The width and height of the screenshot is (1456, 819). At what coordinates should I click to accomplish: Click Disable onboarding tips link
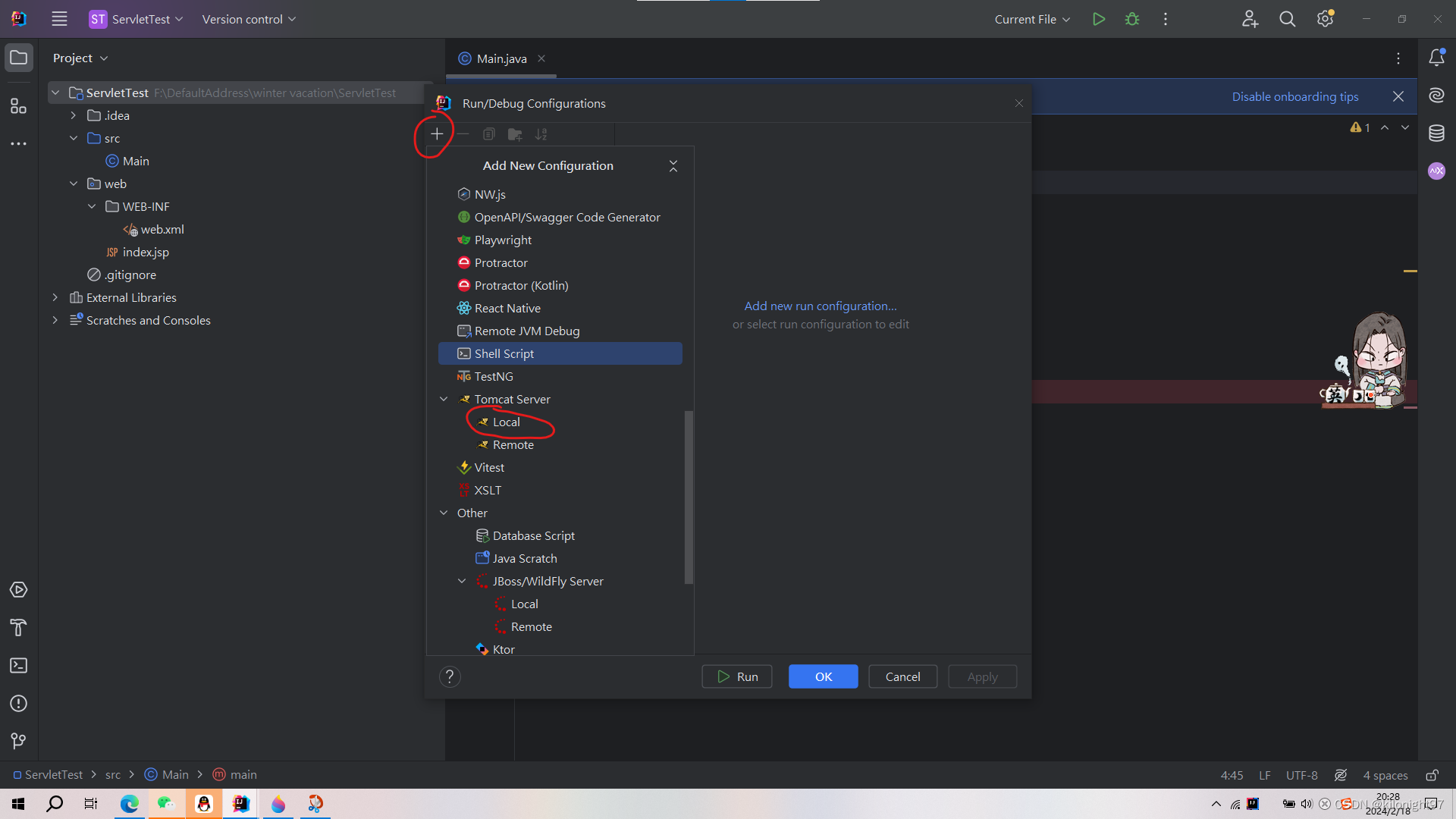coord(1294,96)
